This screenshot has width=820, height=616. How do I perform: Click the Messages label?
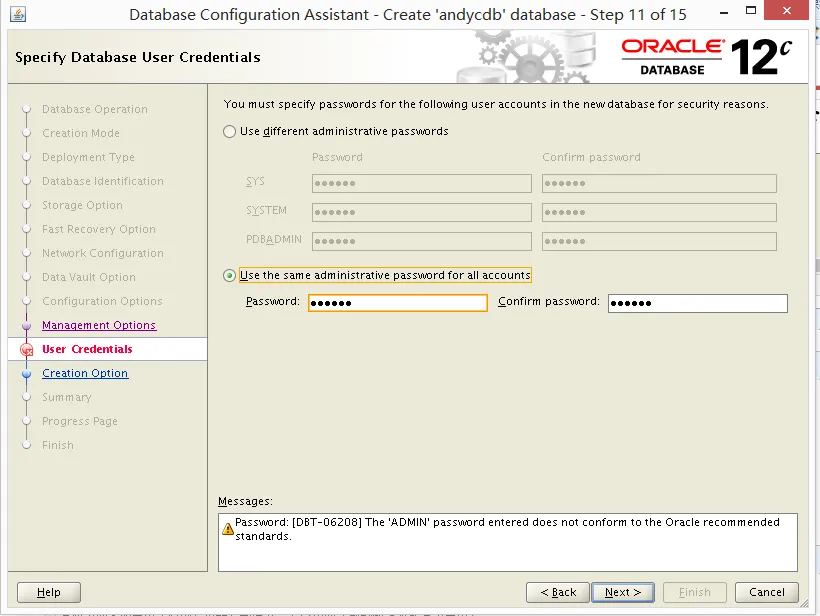tap(245, 501)
